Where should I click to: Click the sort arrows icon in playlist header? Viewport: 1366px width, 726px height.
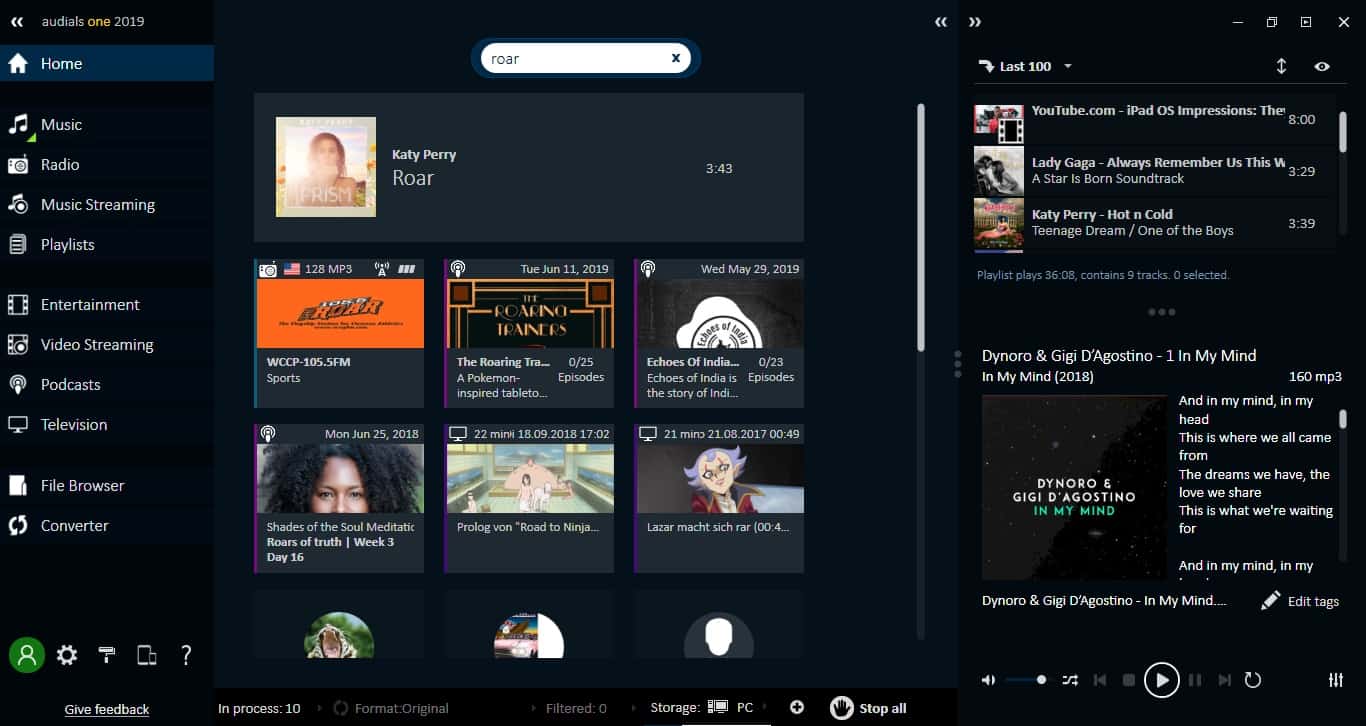tap(1281, 66)
